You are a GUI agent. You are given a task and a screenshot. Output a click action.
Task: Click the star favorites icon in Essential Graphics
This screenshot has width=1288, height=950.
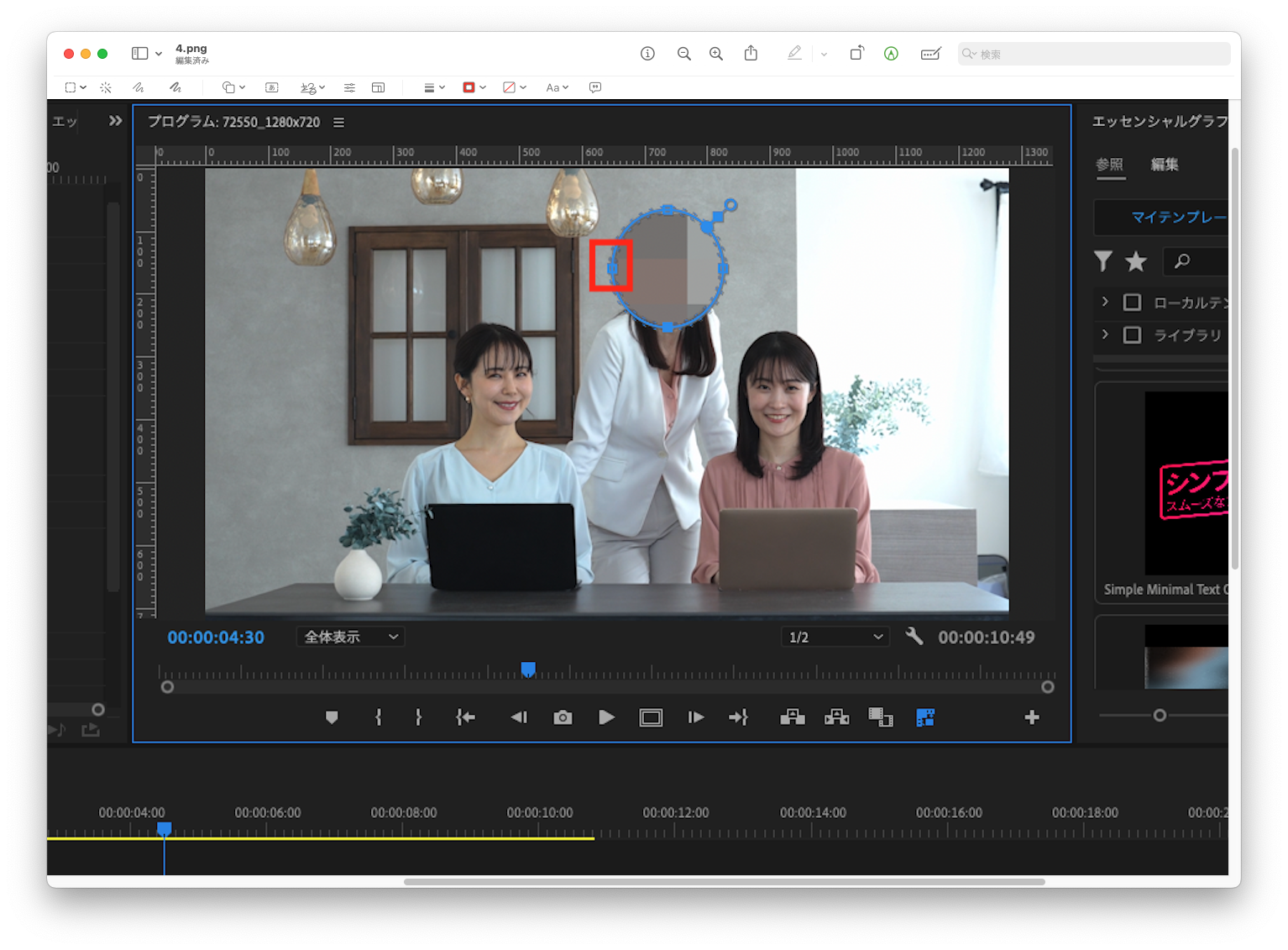pos(1135,261)
